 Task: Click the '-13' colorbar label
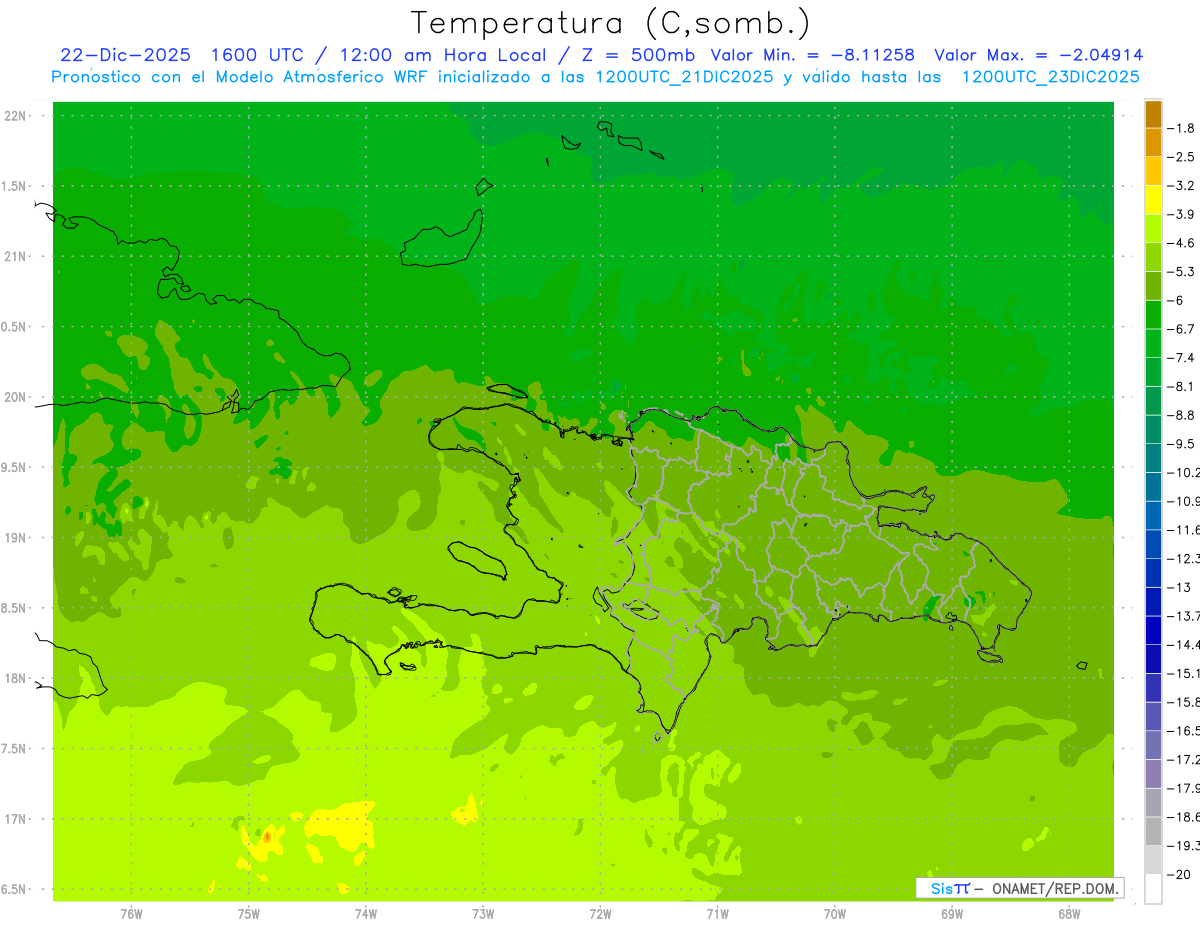(x=1179, y=587)
